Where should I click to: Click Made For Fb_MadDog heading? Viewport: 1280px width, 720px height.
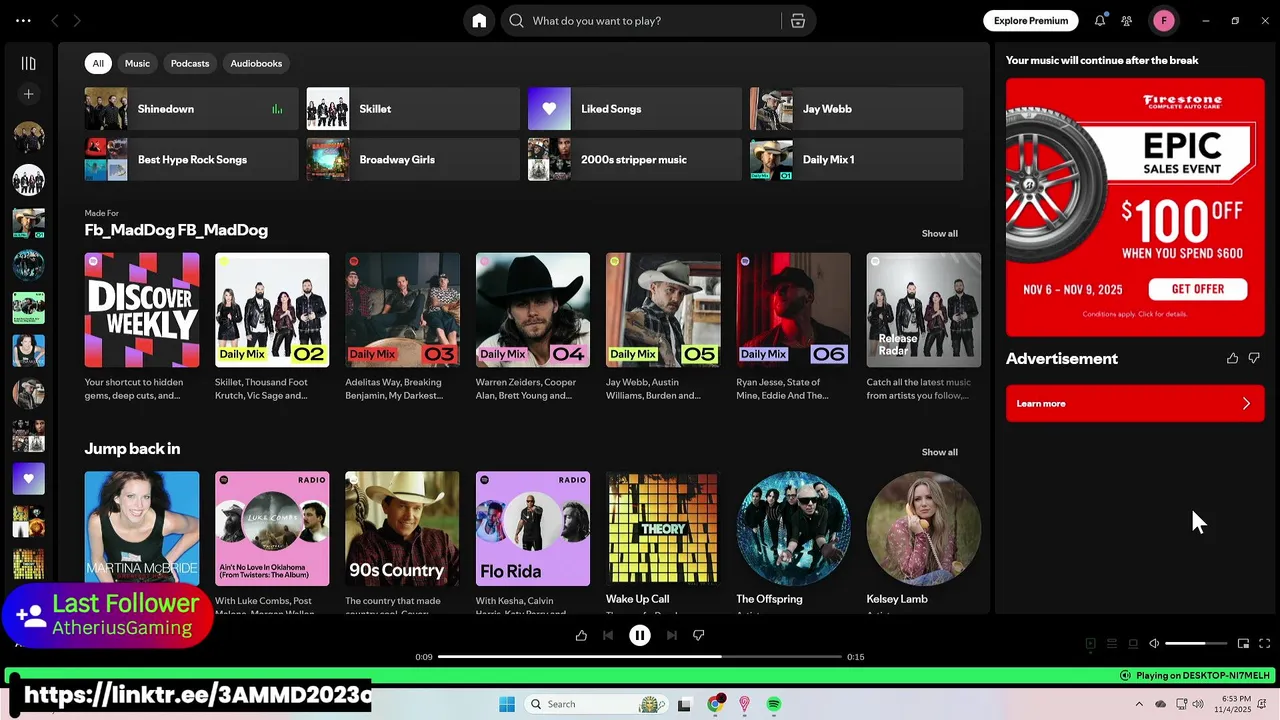(176, 230)
